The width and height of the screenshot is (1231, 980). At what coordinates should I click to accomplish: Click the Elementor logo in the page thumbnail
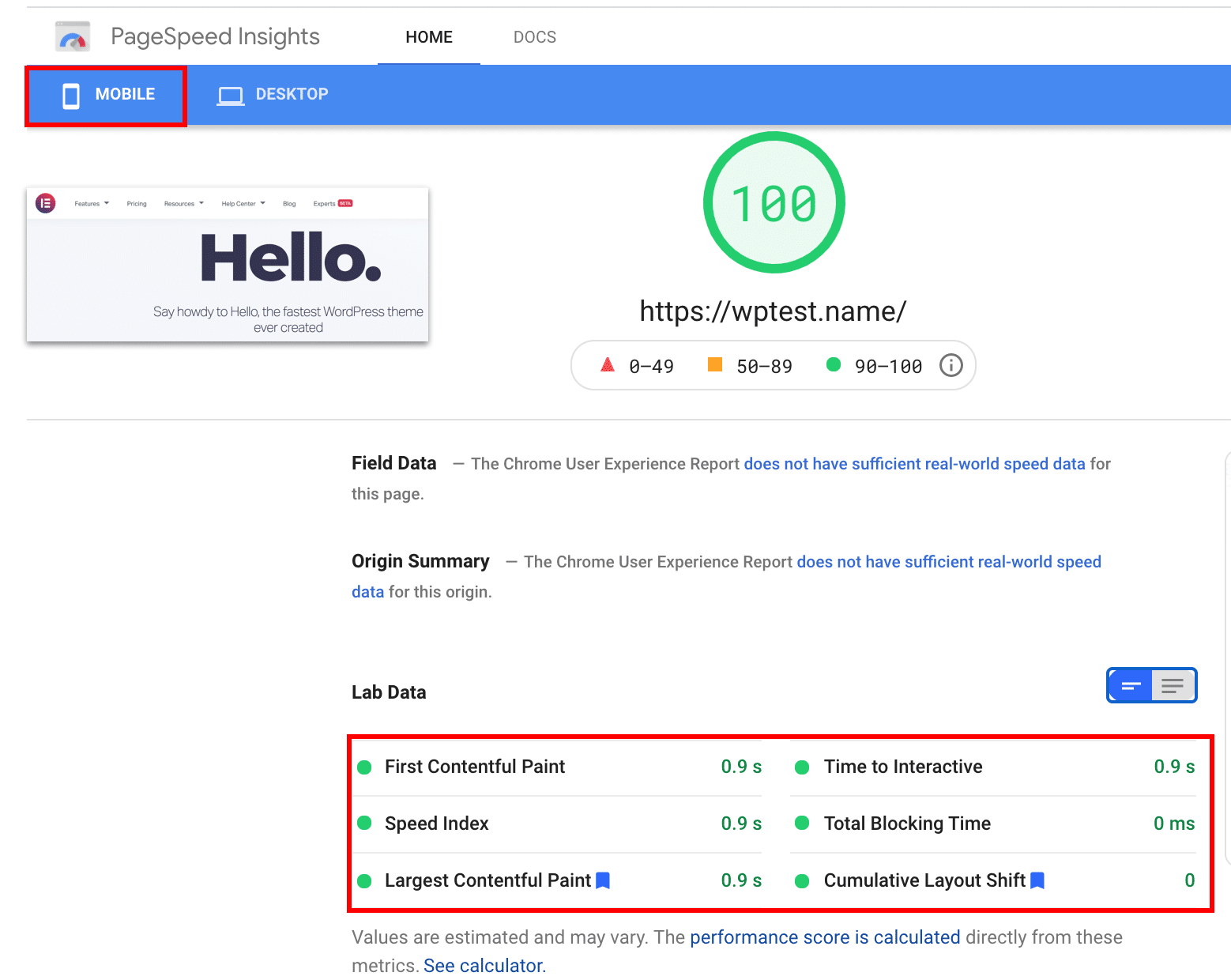click(45, 203)
